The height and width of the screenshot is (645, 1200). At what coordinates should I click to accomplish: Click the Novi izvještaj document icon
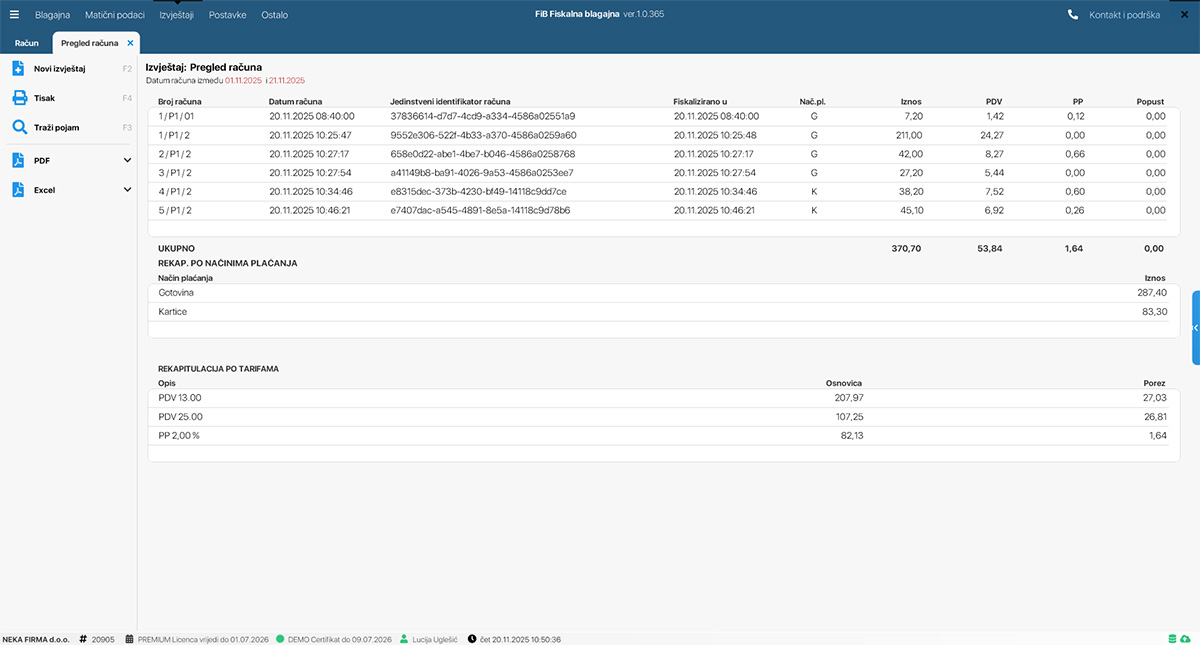pyautogui.click(x=18, y=68)
